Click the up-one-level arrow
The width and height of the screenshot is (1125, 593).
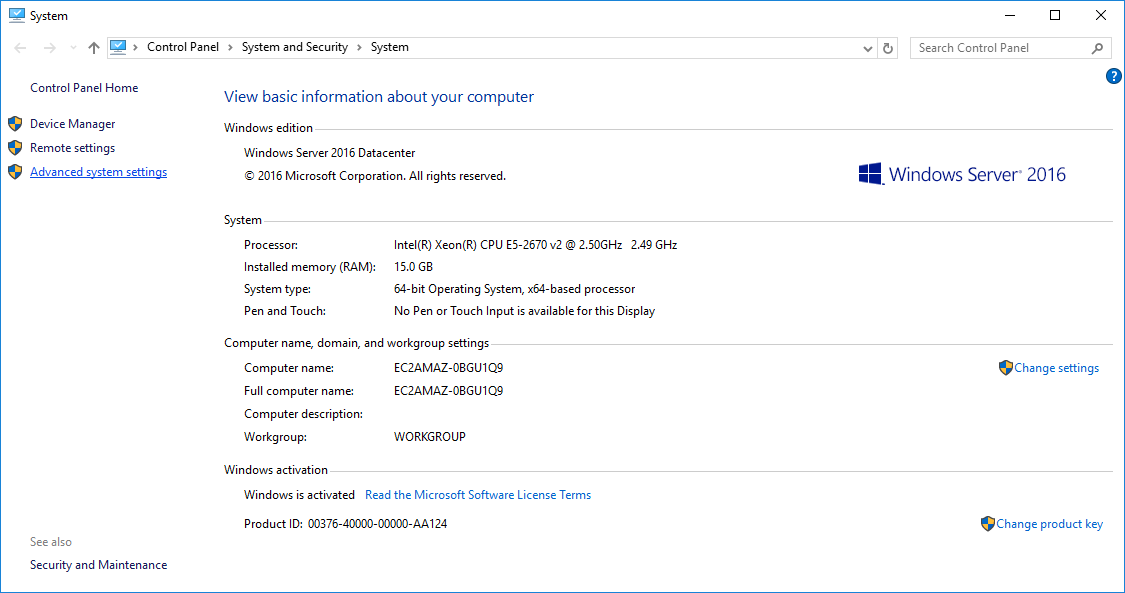point(93,47)
